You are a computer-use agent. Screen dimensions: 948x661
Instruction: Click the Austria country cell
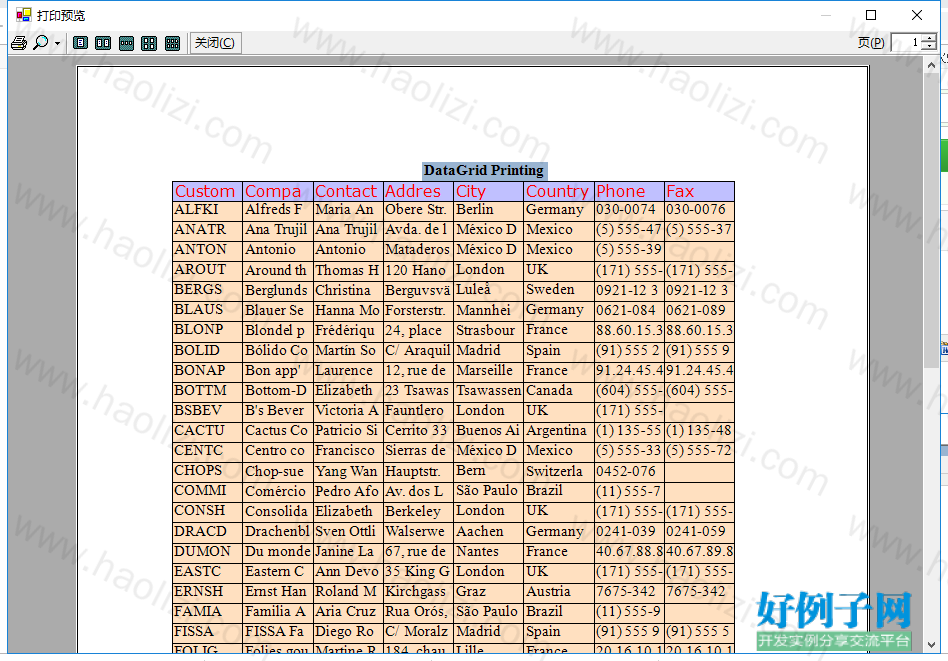pos(558,591)
